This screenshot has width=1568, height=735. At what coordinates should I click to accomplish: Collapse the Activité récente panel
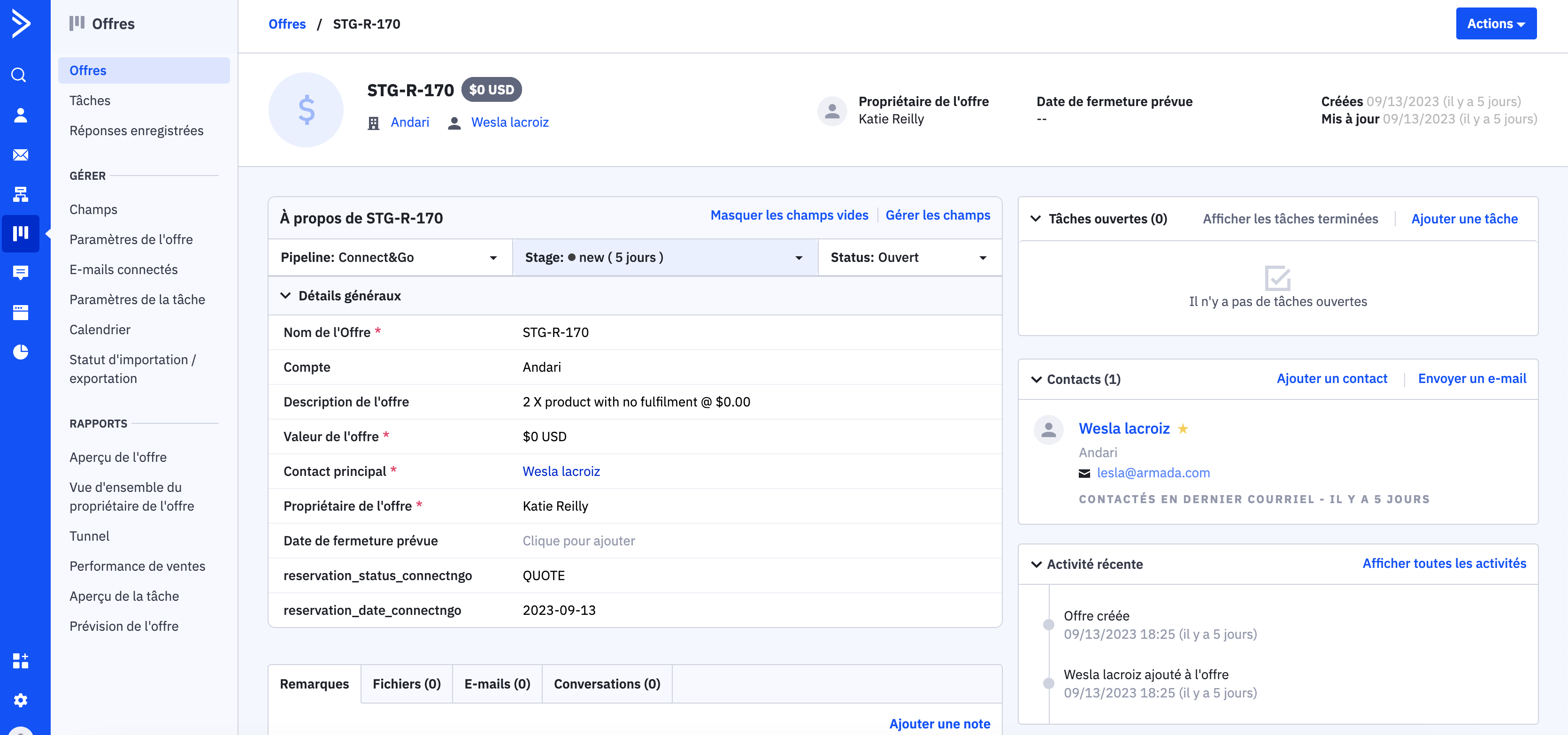click(1036, 564)
